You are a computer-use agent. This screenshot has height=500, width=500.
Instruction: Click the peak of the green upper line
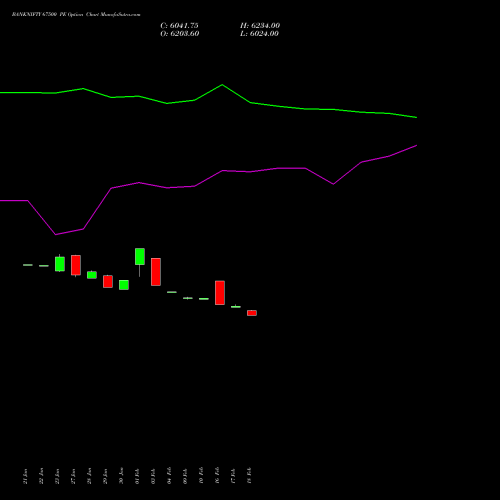click(222, 85)
